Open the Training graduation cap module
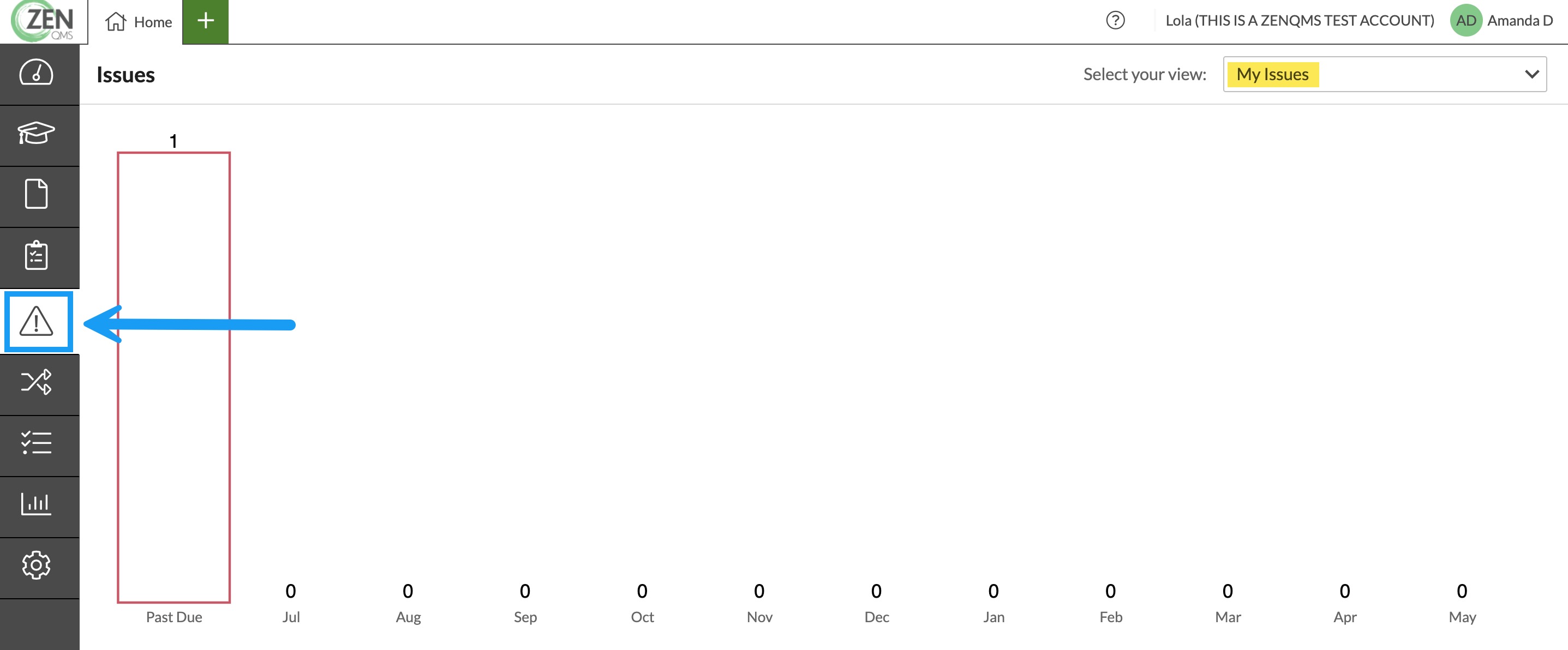This screenshot has width=1568, height=650. [37, 133]
